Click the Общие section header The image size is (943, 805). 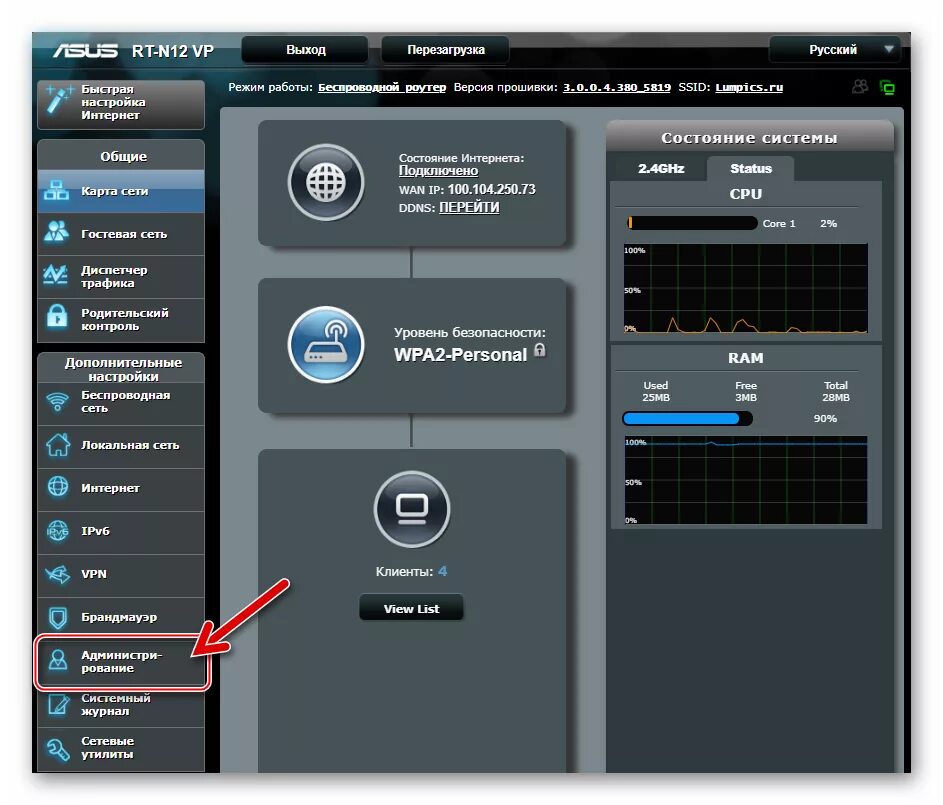[121, 156]
